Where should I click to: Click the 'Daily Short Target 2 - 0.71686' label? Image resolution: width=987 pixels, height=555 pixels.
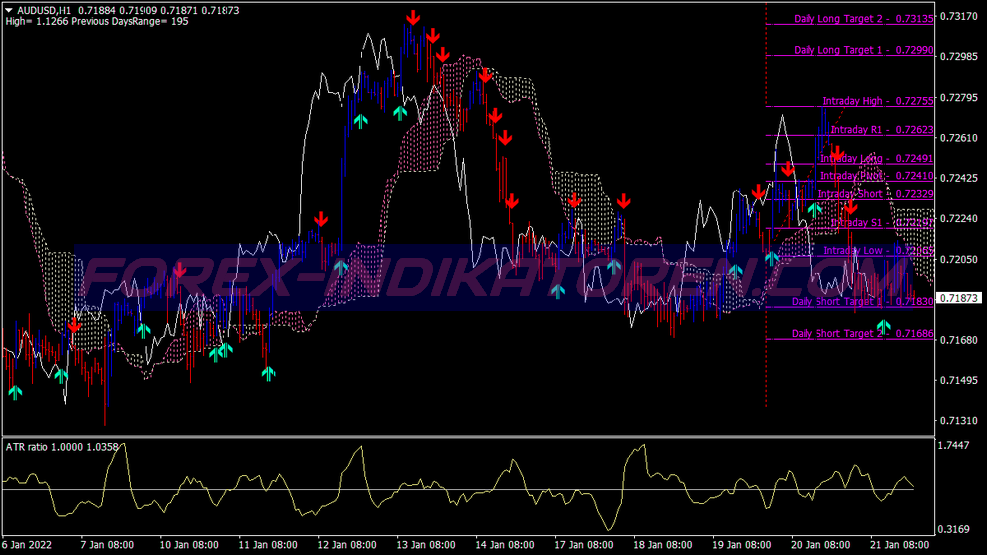(x=863, y=334)
